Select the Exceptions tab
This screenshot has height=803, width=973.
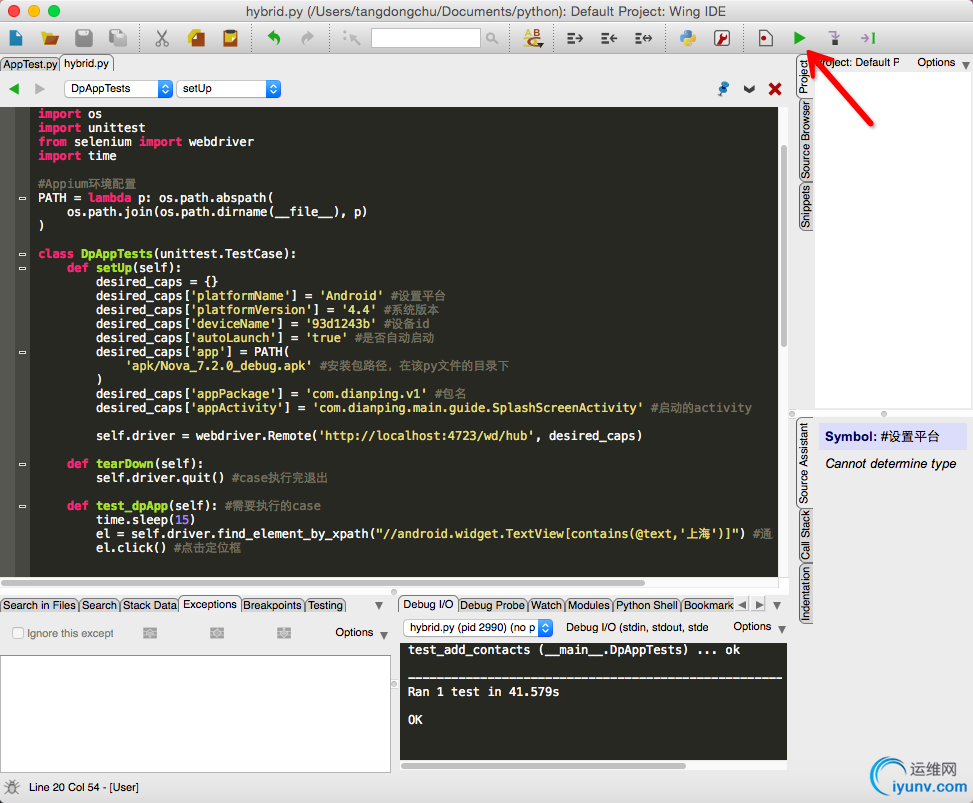point(210,604)
